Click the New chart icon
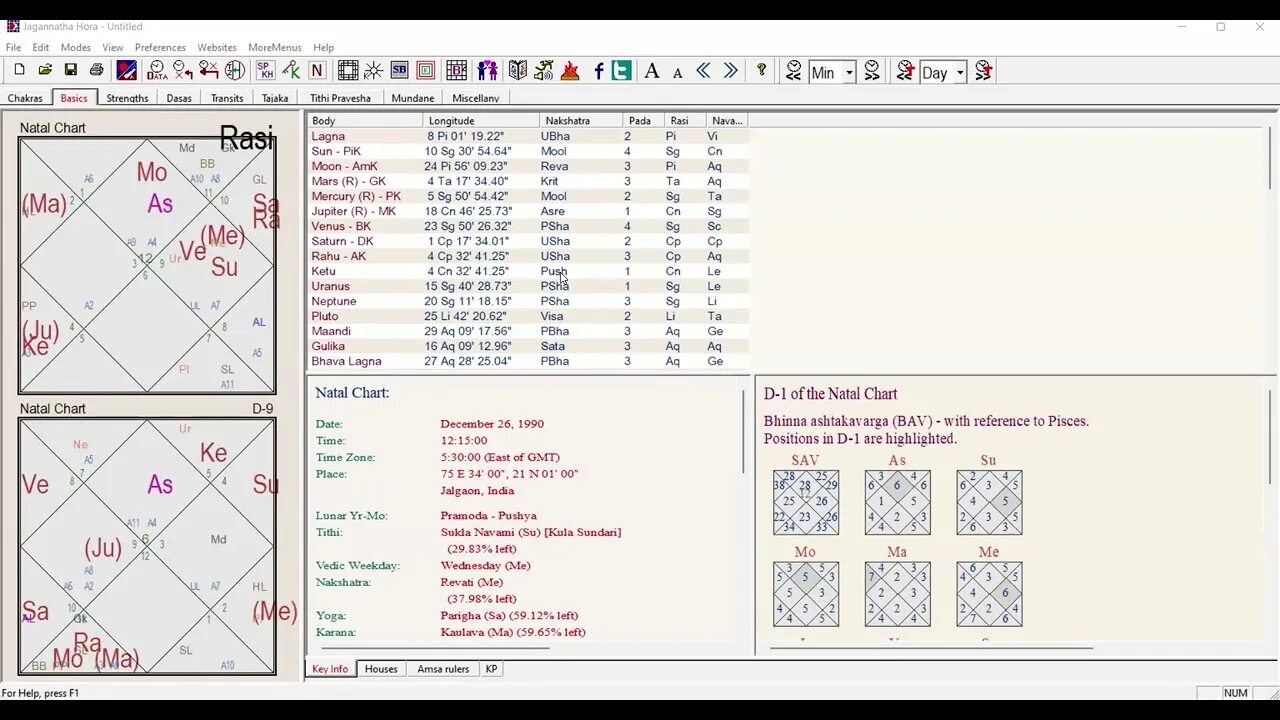 click(x=19, y=70)
